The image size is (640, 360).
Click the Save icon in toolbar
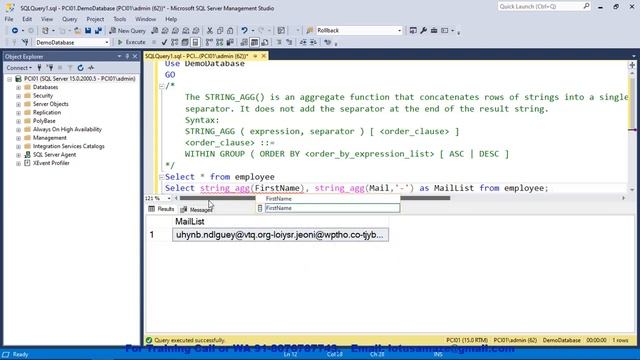pos(88,31)
